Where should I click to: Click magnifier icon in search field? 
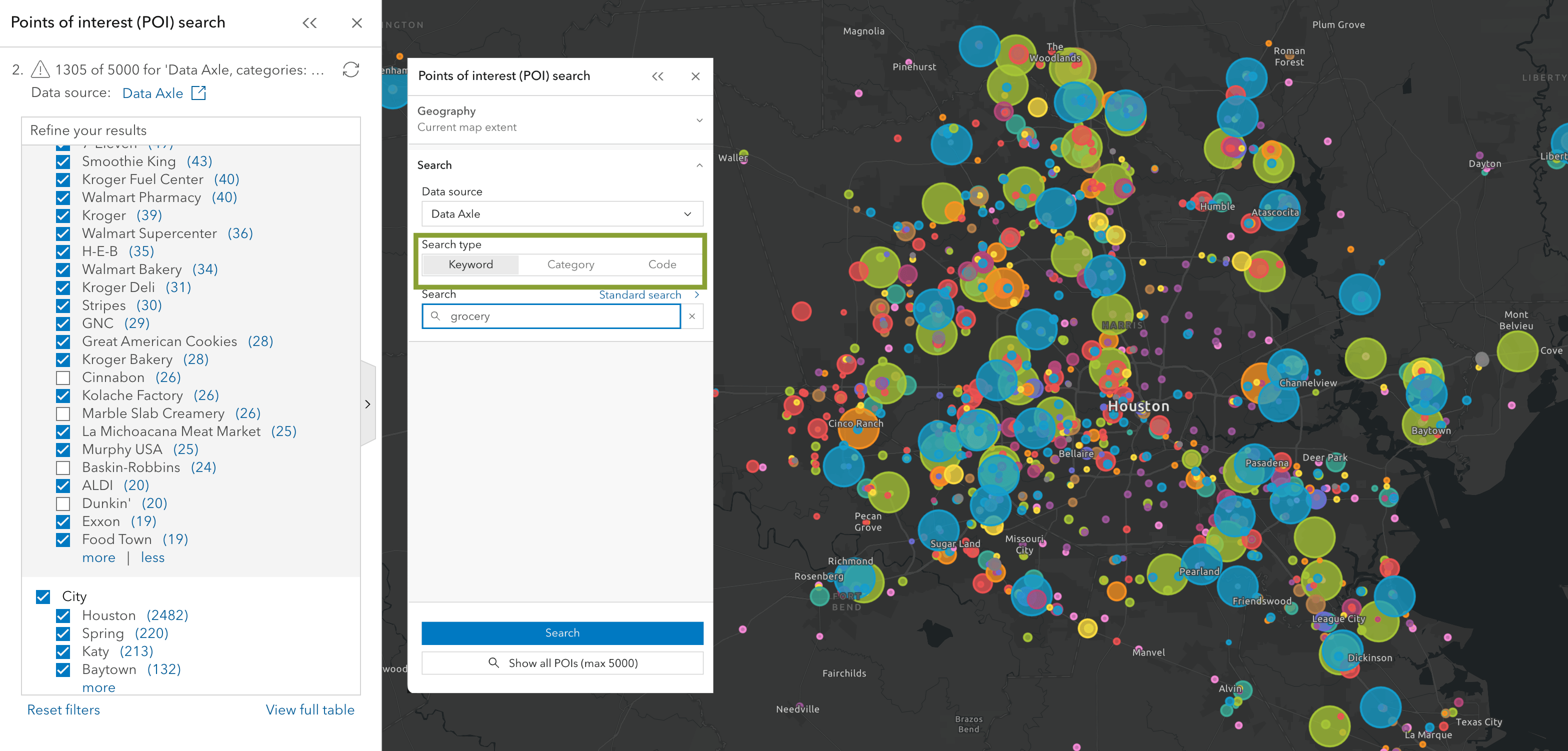point(435,316)
